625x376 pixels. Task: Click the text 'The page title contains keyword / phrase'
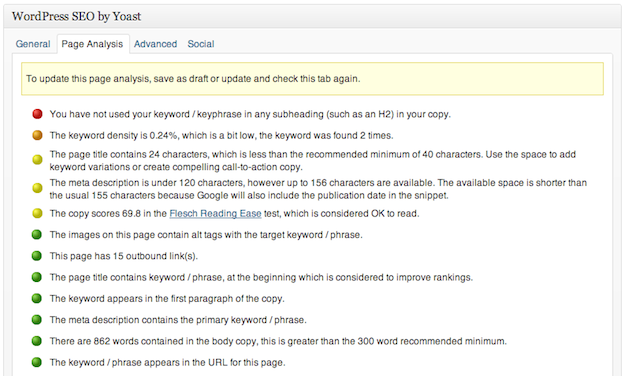click(x=136, y=278)
